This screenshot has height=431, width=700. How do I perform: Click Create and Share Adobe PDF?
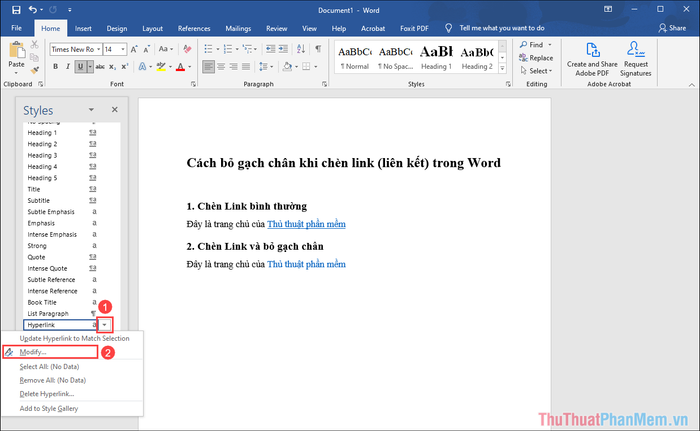click(592, 59)
